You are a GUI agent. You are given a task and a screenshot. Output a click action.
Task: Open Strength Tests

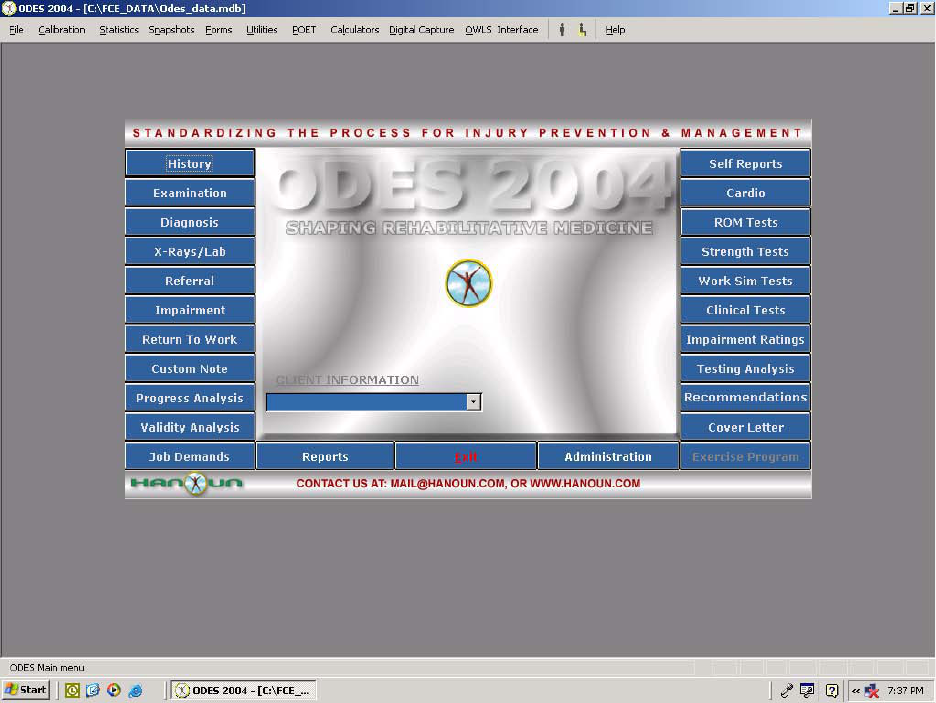(x=745, y=251)
